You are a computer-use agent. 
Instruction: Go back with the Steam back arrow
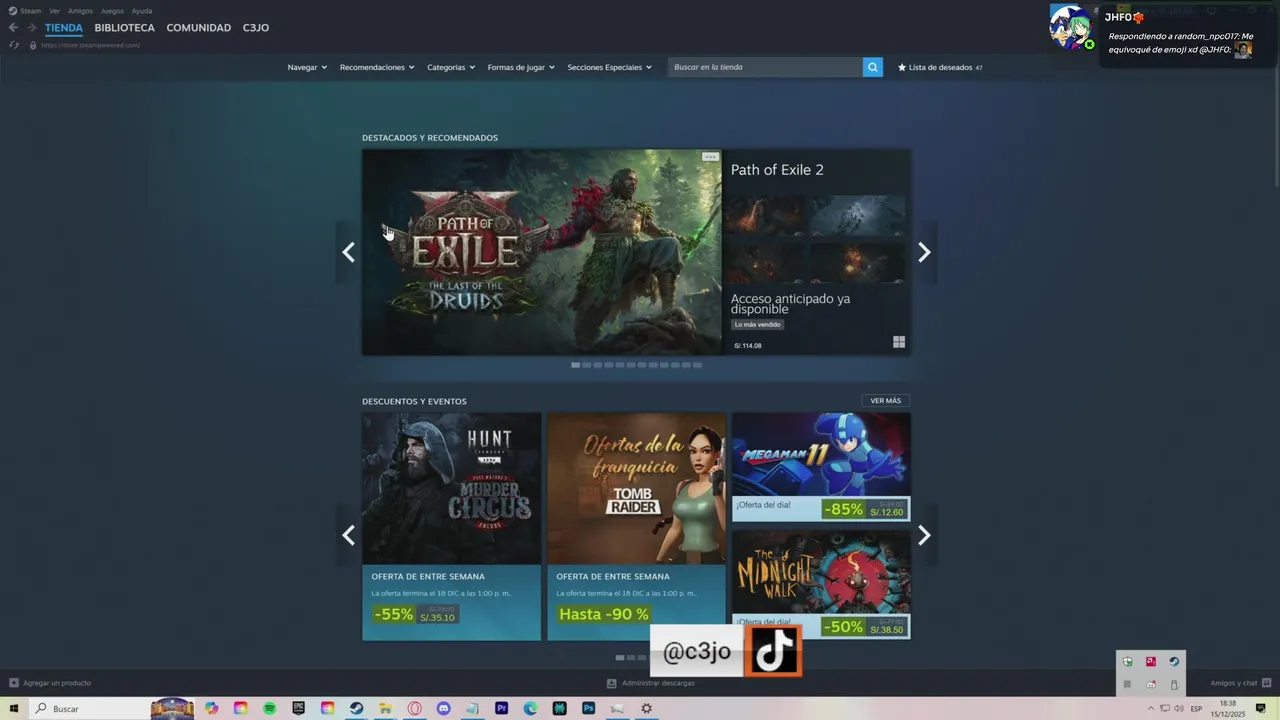click(13, 28)
